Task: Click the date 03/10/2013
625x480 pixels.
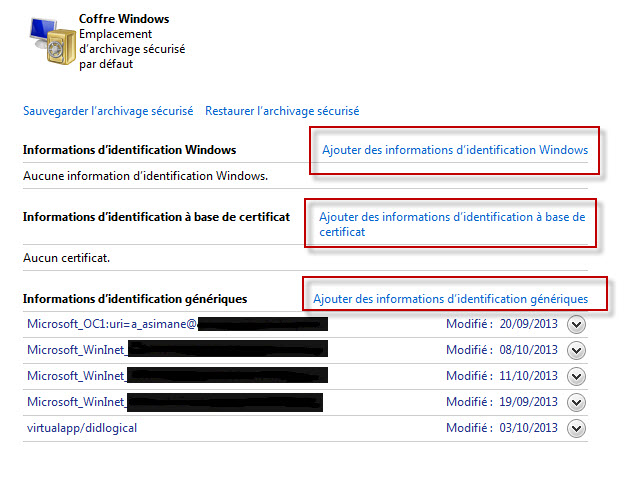Action: coord(529,428)
